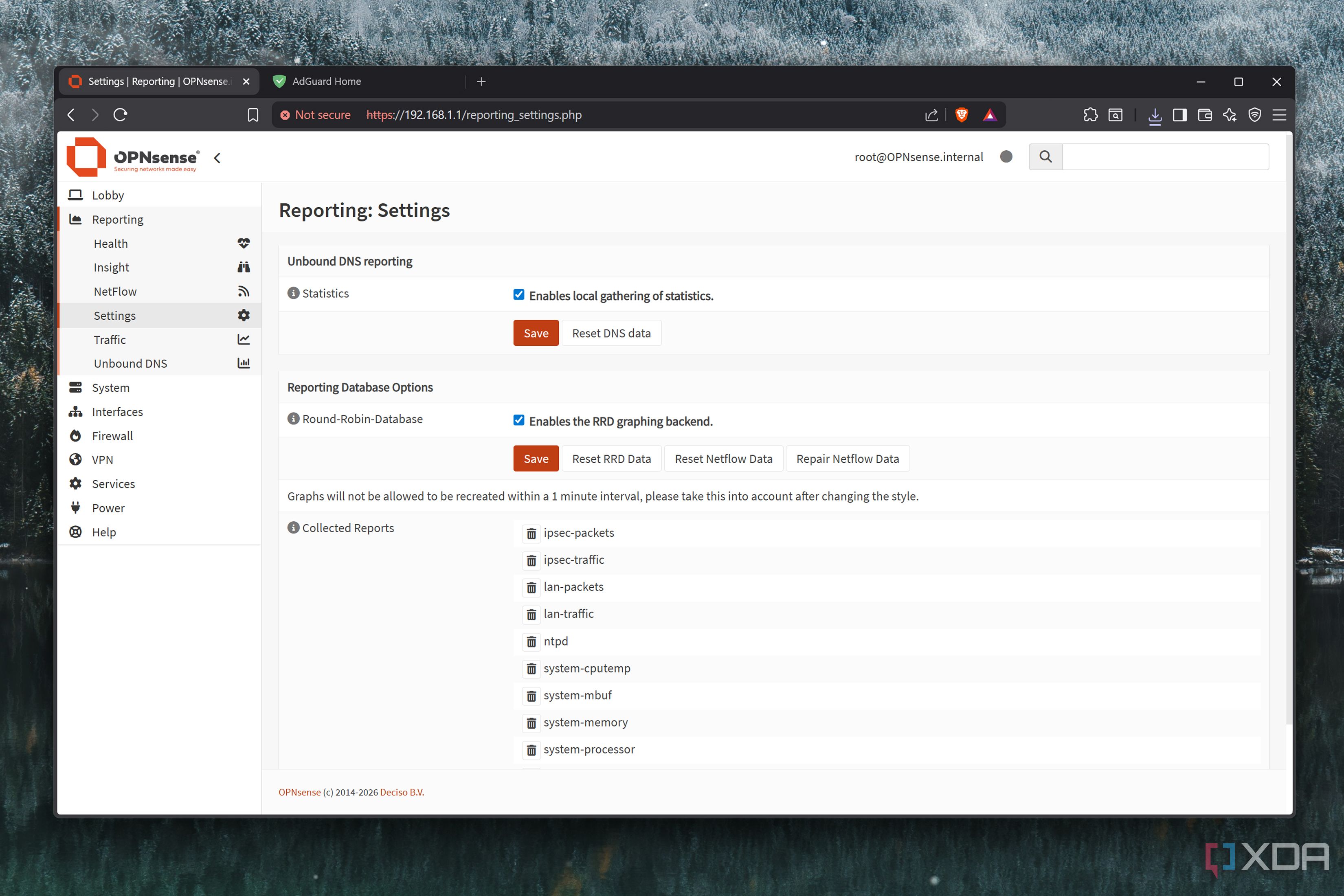The image size is (1344, 896).
Task: Open Brave Rewards triangle icon
Action: coord(990,115)
